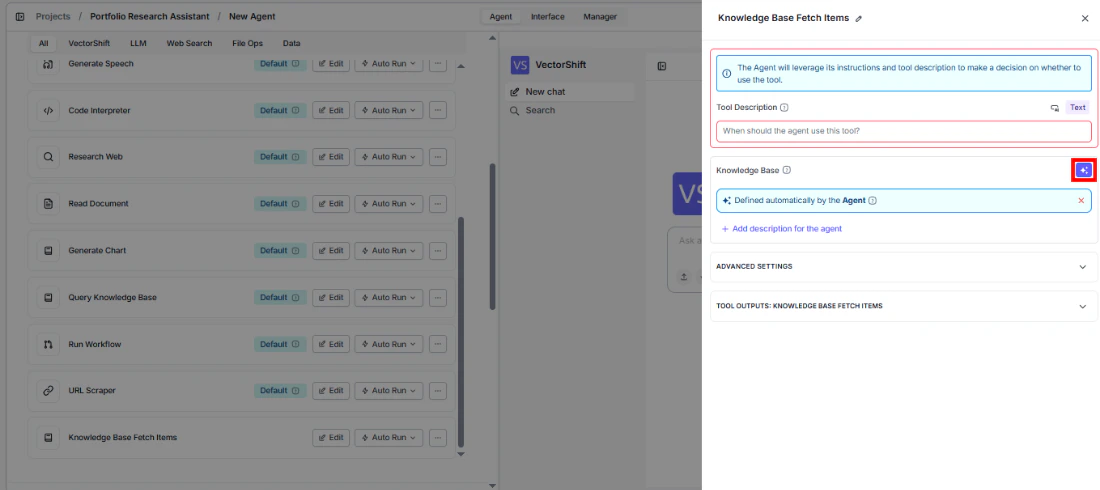Click the Knowledge Base Fetch Items row icon
The width and height of the screenshot is (1100, 490).
click(48, 437)
